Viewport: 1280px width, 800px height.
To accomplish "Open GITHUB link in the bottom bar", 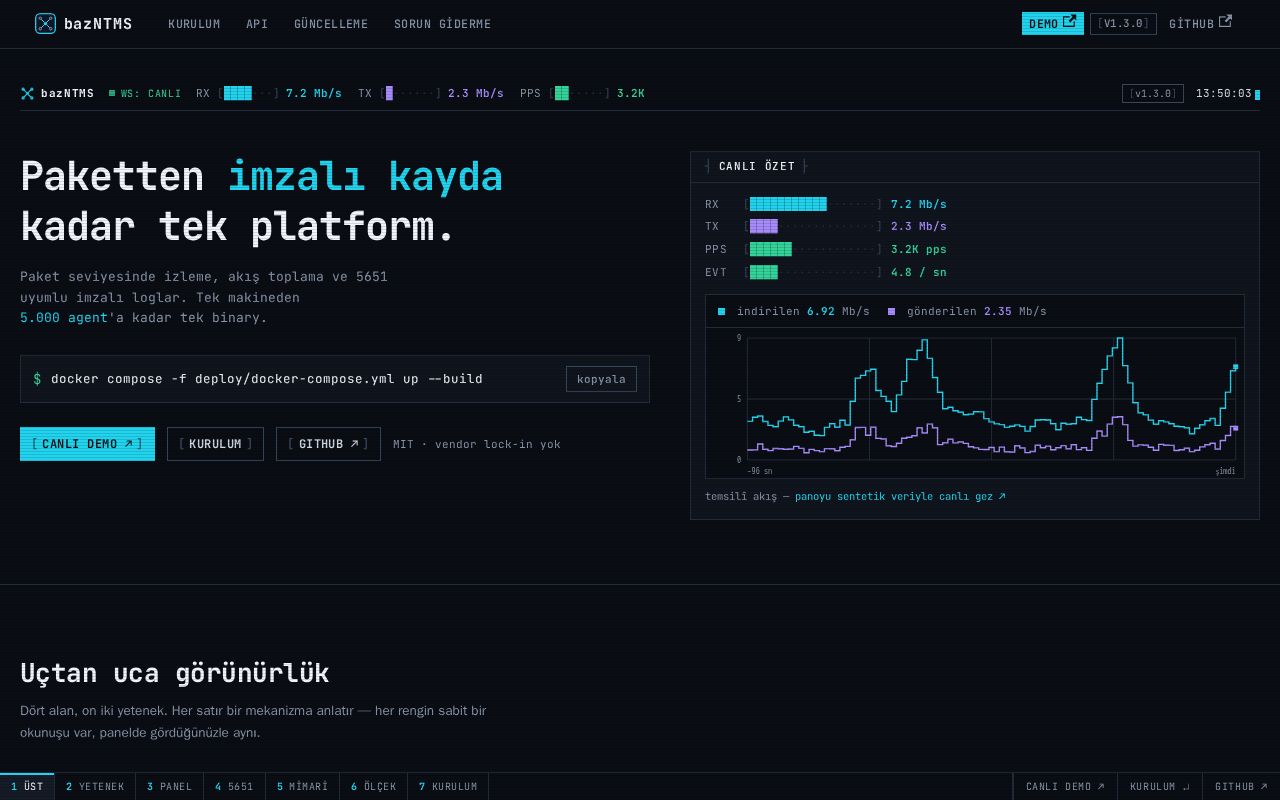I will pyautogui.click(x=1241, y=786).
